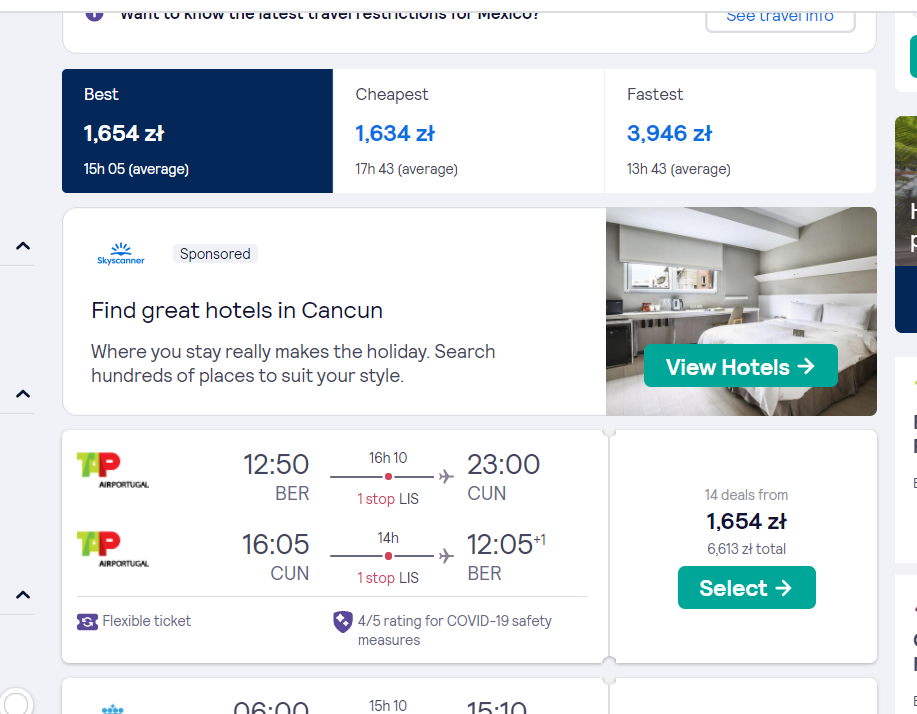This screenshot has height=714, width=917.
Task: Select the Best sorting tab
Action: pyautogui.click(x=198, y=131)
